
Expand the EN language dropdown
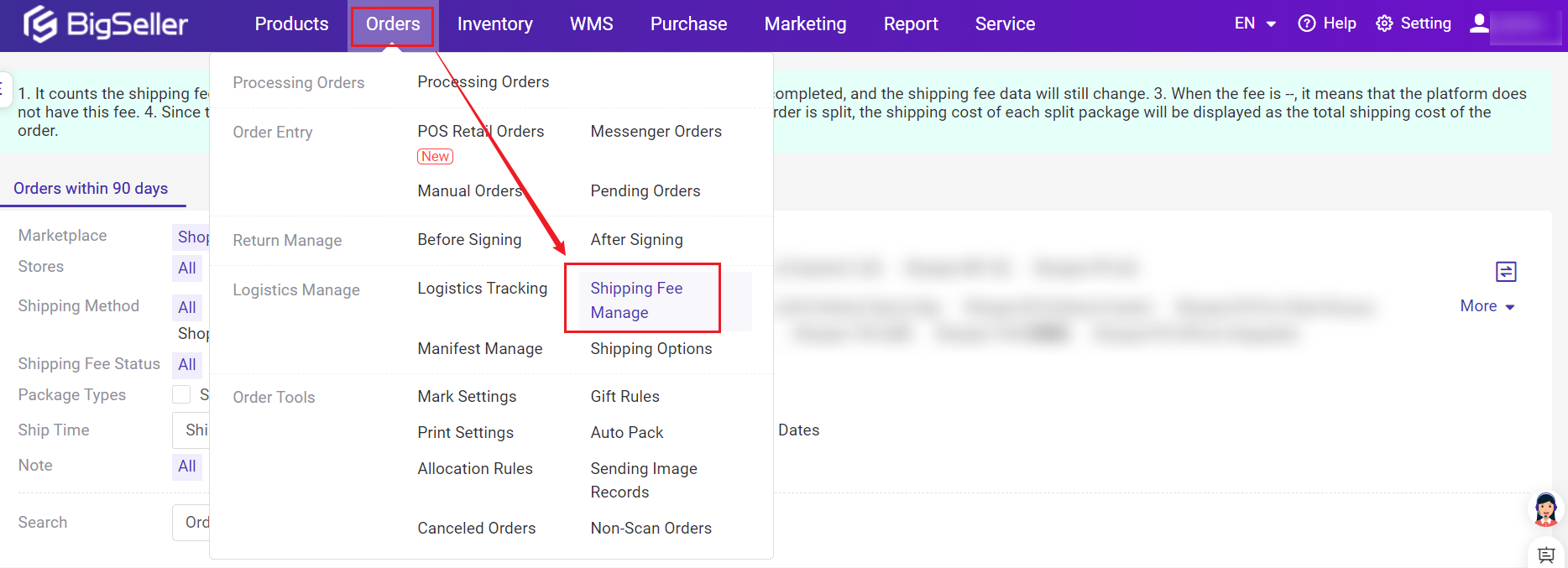tap(1255, 23)
